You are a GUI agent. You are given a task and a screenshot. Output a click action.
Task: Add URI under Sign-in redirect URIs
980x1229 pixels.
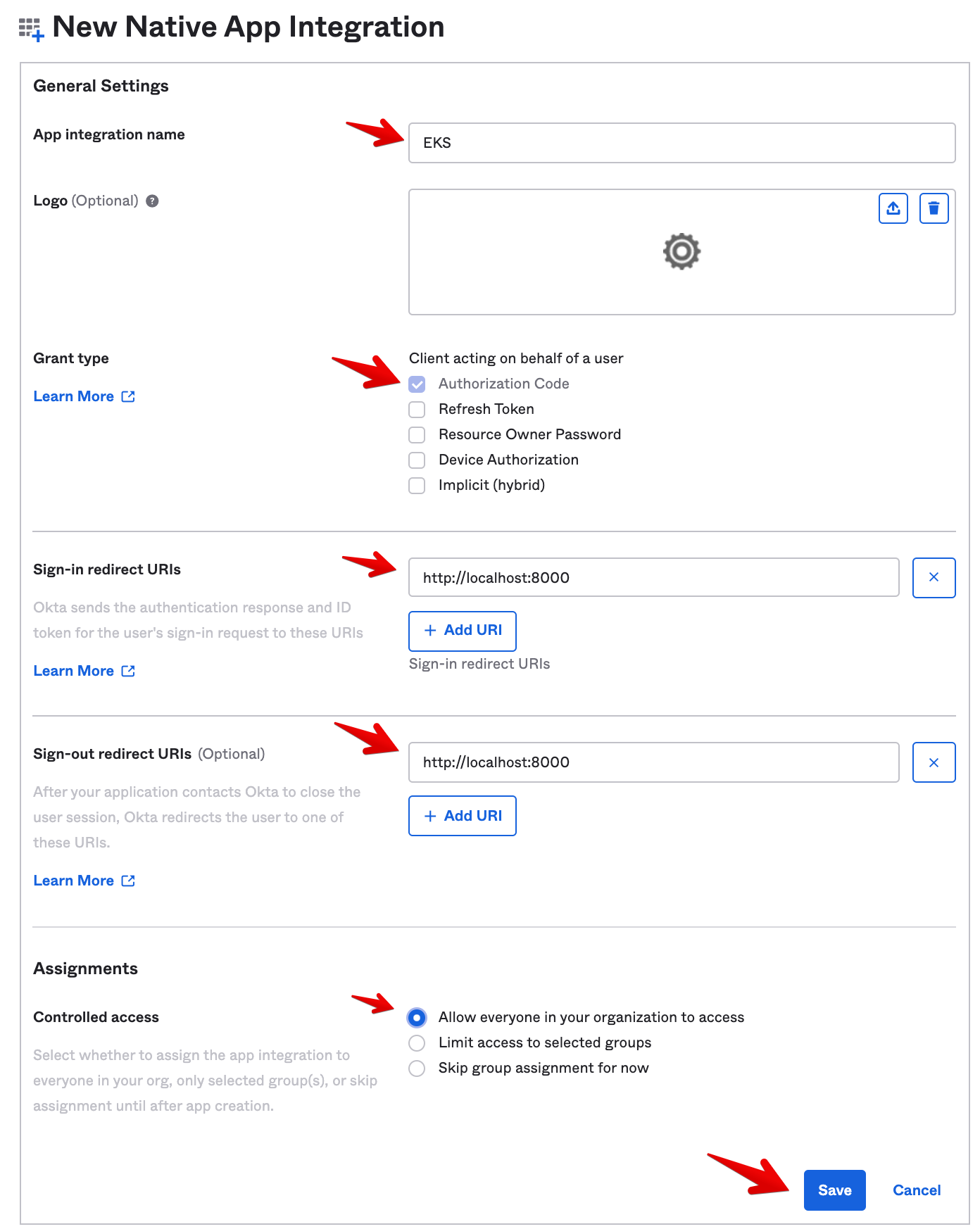tap(463, 631)
